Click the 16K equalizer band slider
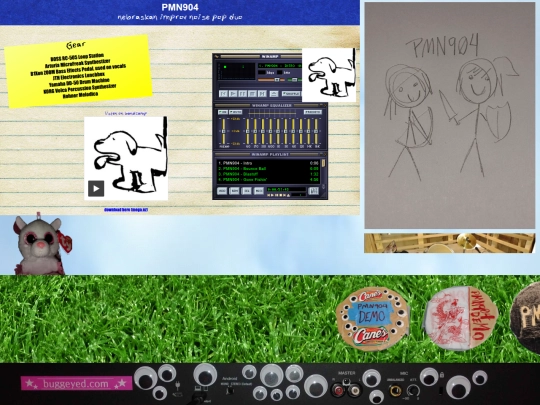The width and height of the screenshot is (540, 405). click(x=316, y=131)
